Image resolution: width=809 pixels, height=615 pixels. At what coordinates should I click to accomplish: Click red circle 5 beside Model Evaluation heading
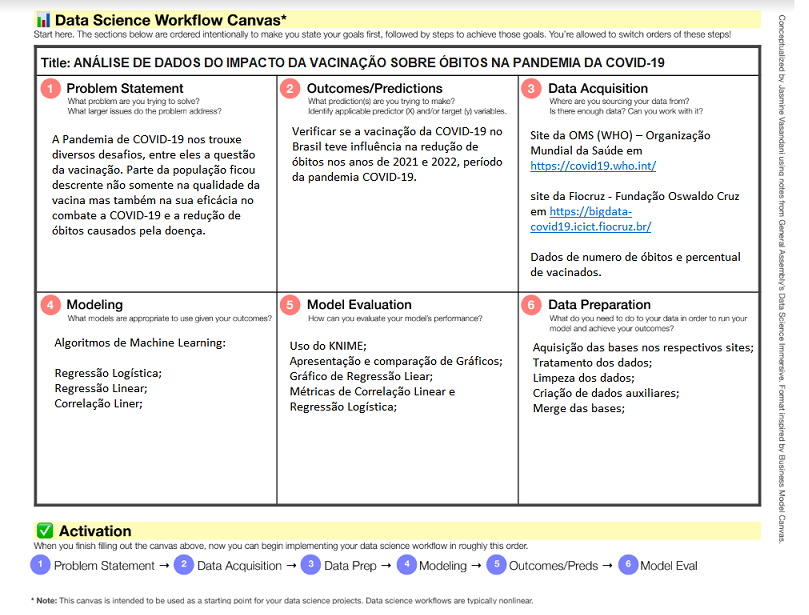pos(290,304)
